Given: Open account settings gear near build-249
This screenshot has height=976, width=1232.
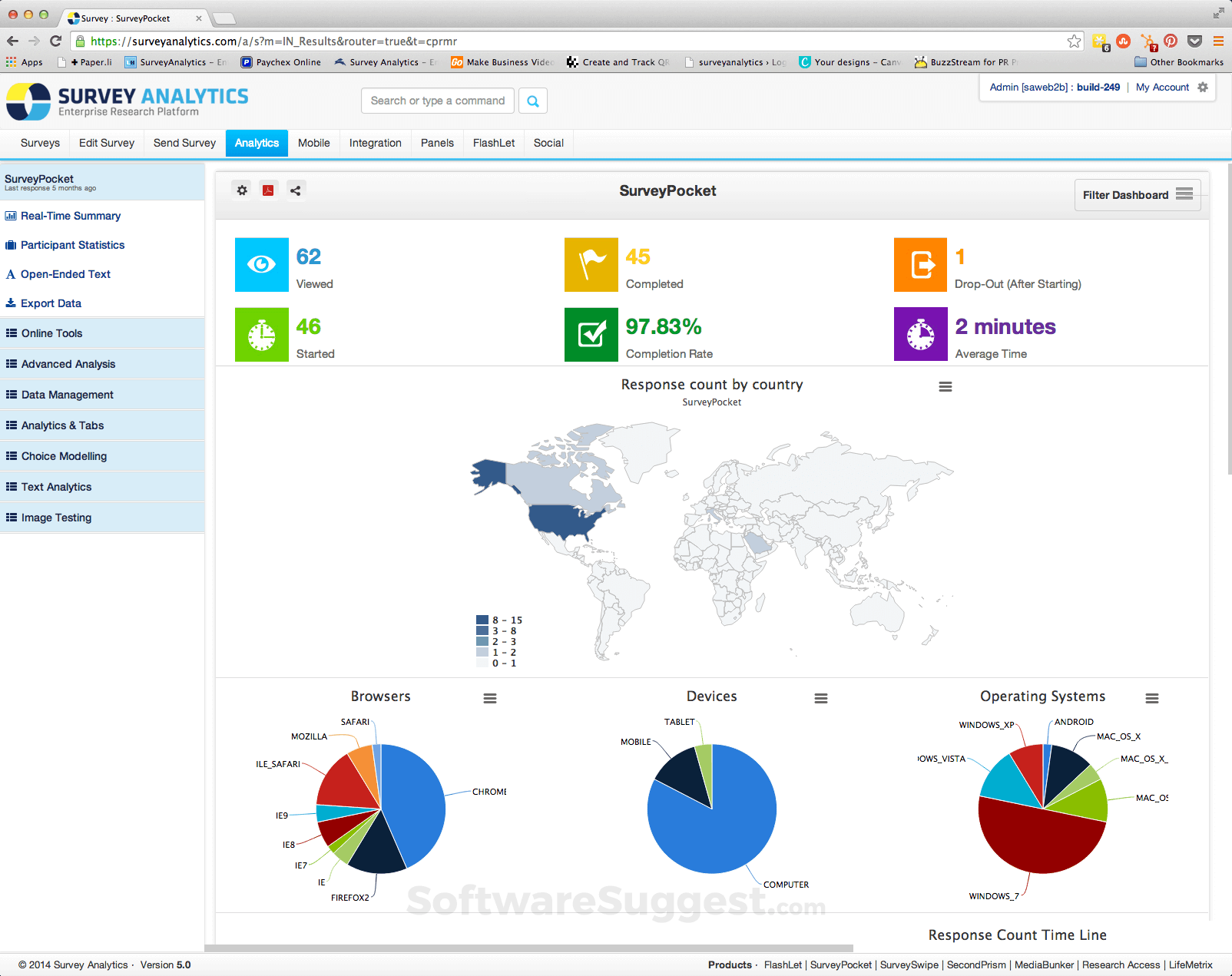Looking at the screenshot, I should (1203, 87).
